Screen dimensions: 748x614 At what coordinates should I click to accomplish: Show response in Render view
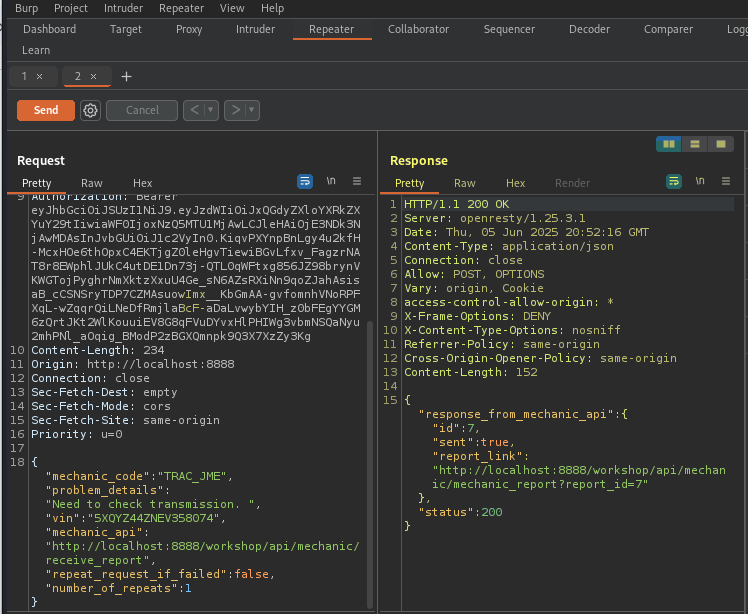(572, 183)
